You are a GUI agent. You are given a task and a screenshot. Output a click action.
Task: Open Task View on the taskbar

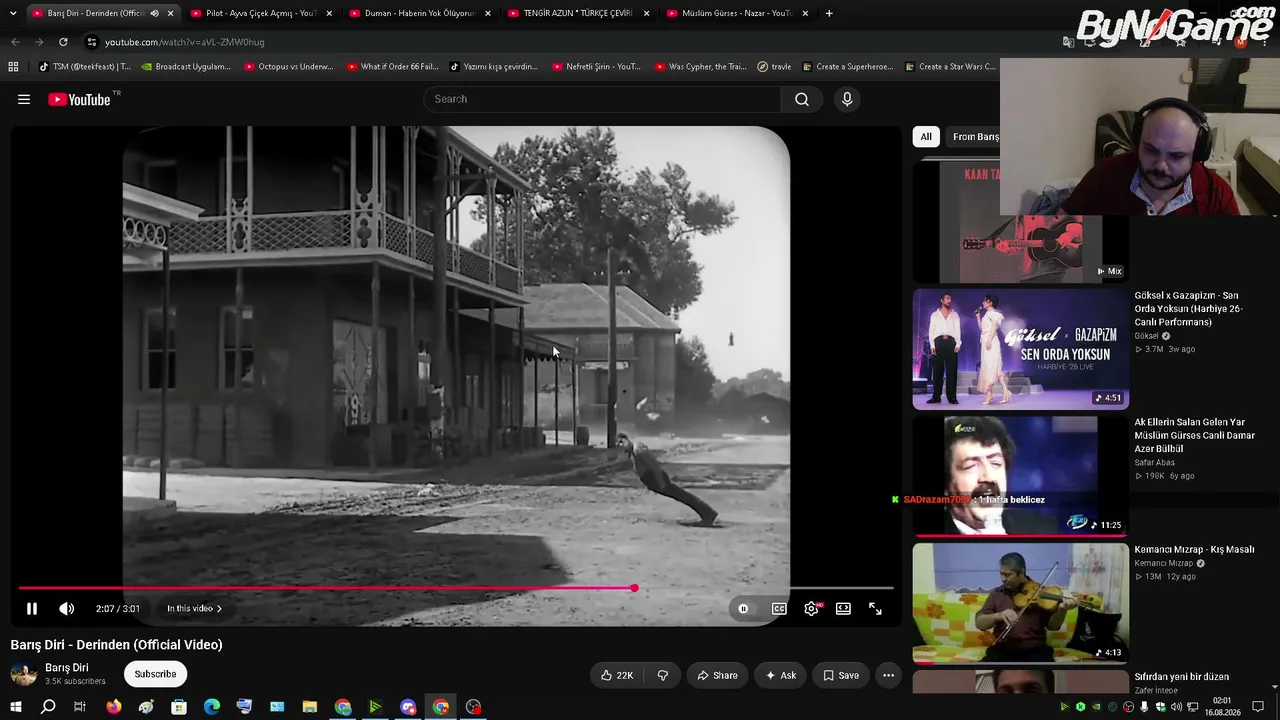pos(80,707)
